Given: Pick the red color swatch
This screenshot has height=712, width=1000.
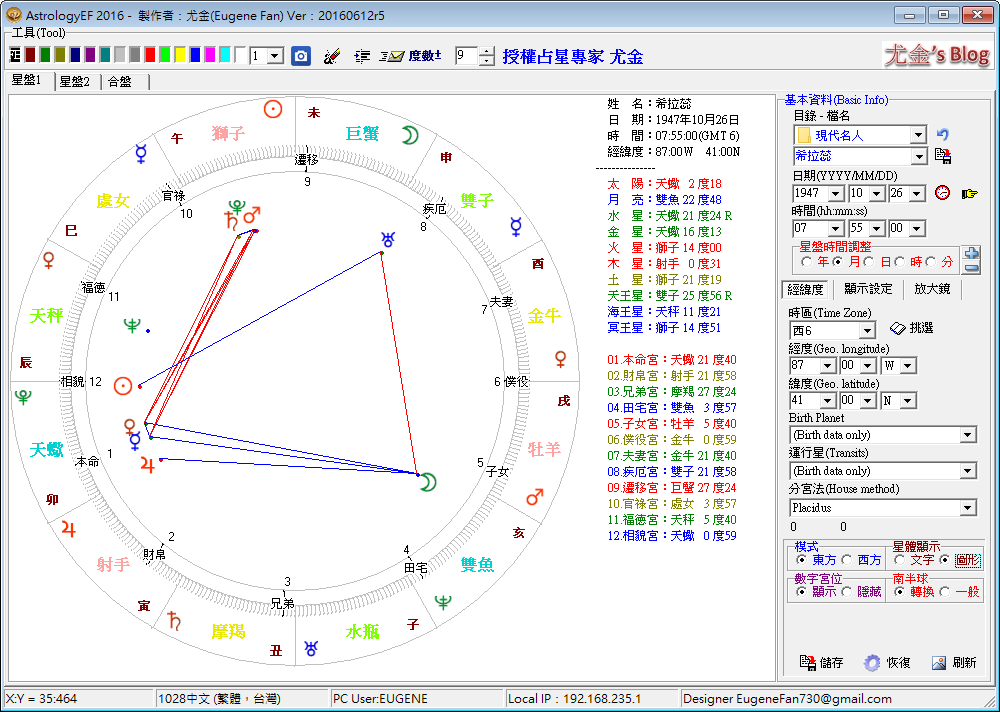Looking at the screenshot, I should [x=150, y=56].
